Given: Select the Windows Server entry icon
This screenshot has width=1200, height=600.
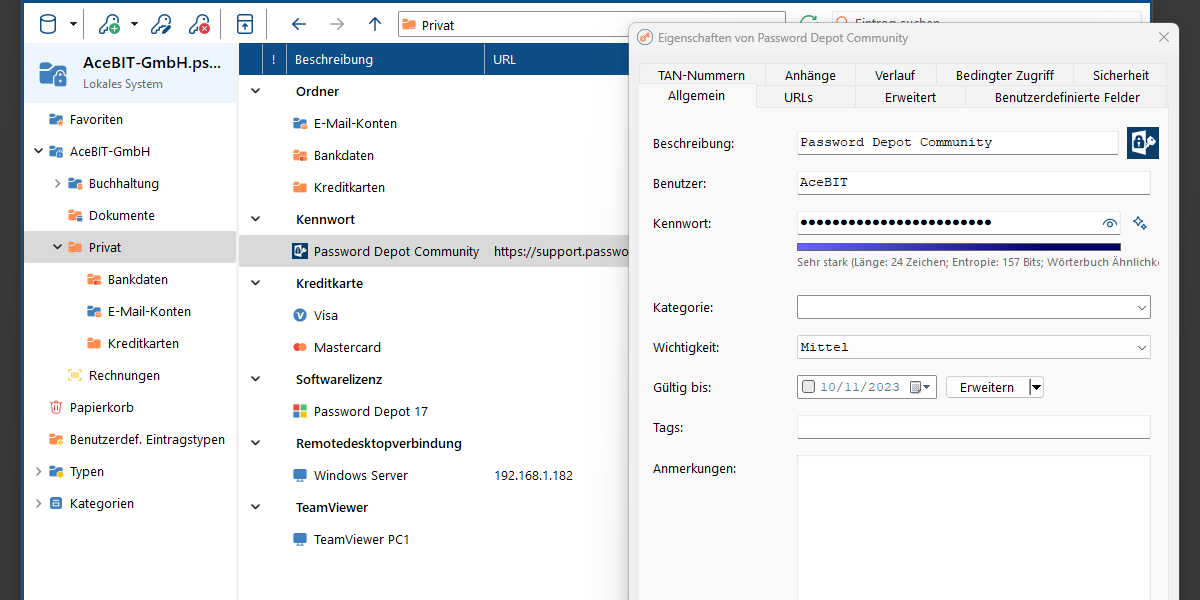Looking at the screenshot, I should pyautogui.click(x=300, y=475).
